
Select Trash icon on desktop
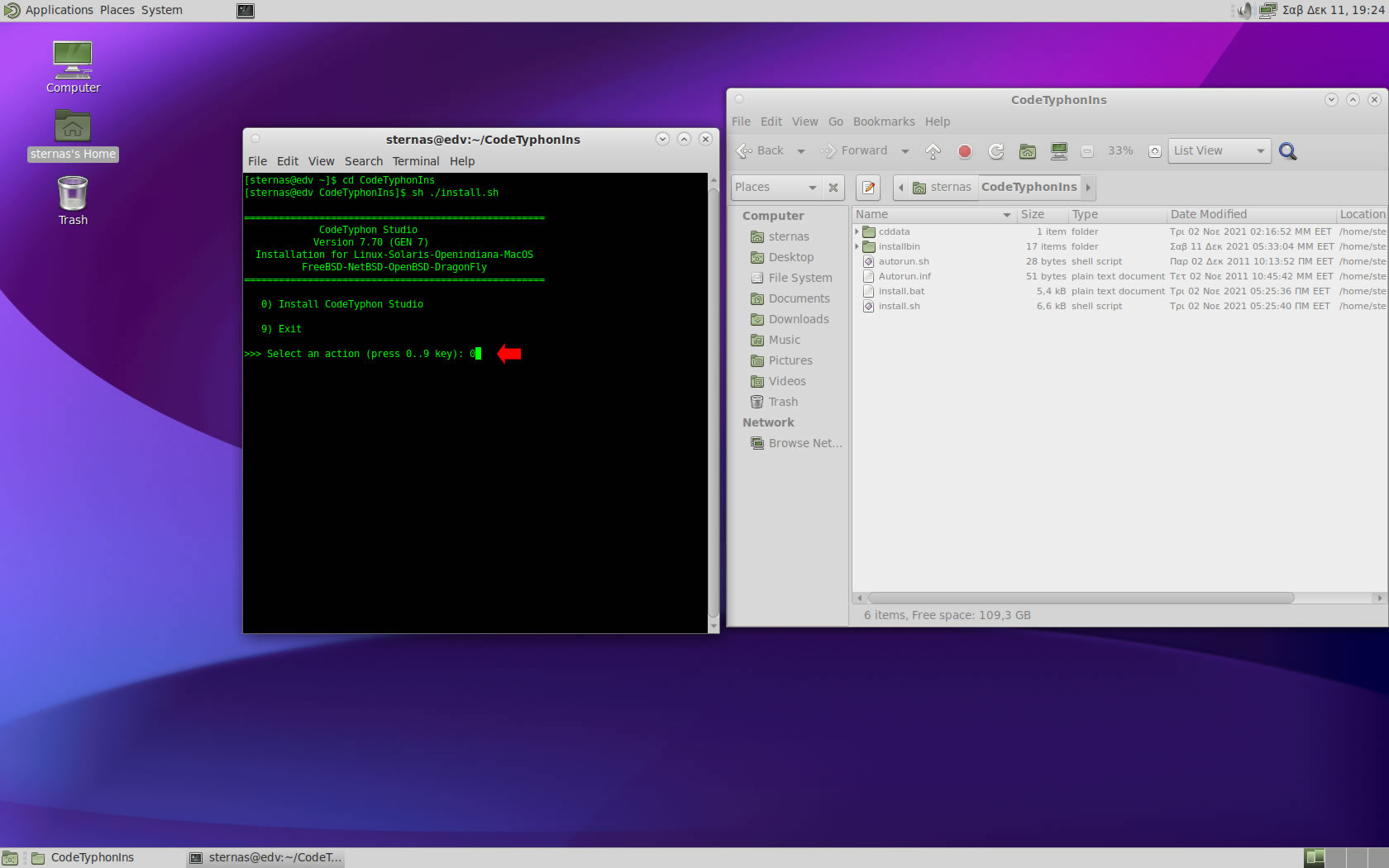73,201
